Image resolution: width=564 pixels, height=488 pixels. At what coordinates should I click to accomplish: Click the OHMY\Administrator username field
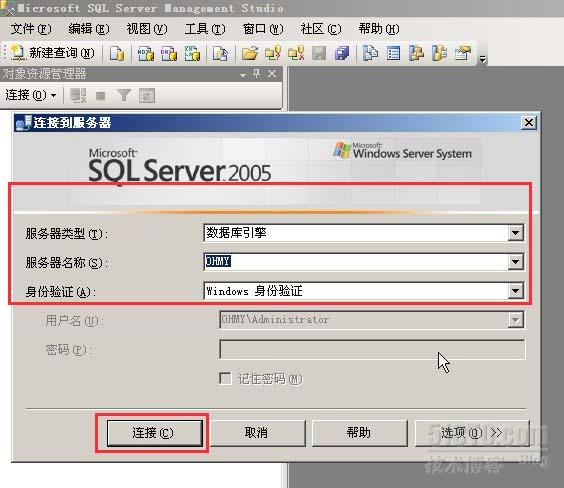tap(372, 320)
